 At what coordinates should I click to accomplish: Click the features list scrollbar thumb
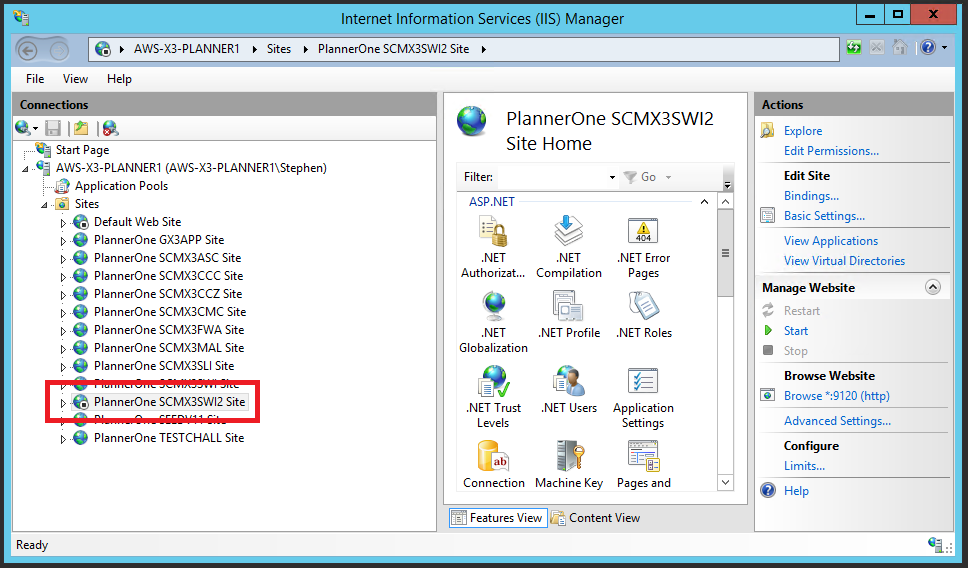(725, 253)
